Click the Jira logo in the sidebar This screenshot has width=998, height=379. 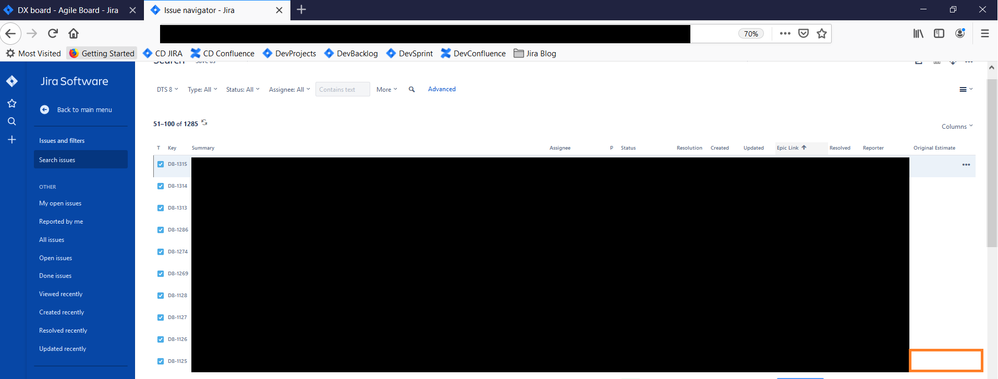[11, 82]
